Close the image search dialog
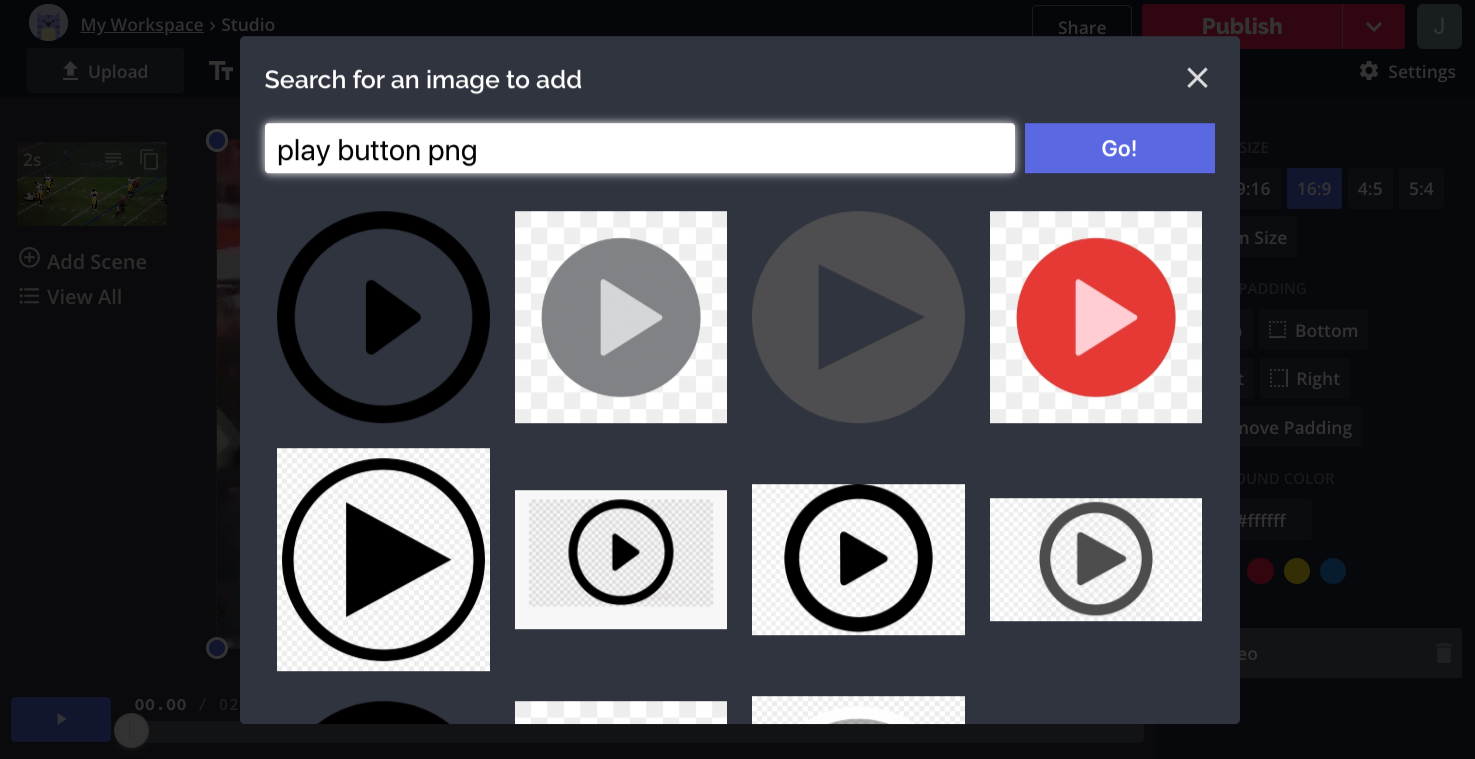 pos(1197,78)
